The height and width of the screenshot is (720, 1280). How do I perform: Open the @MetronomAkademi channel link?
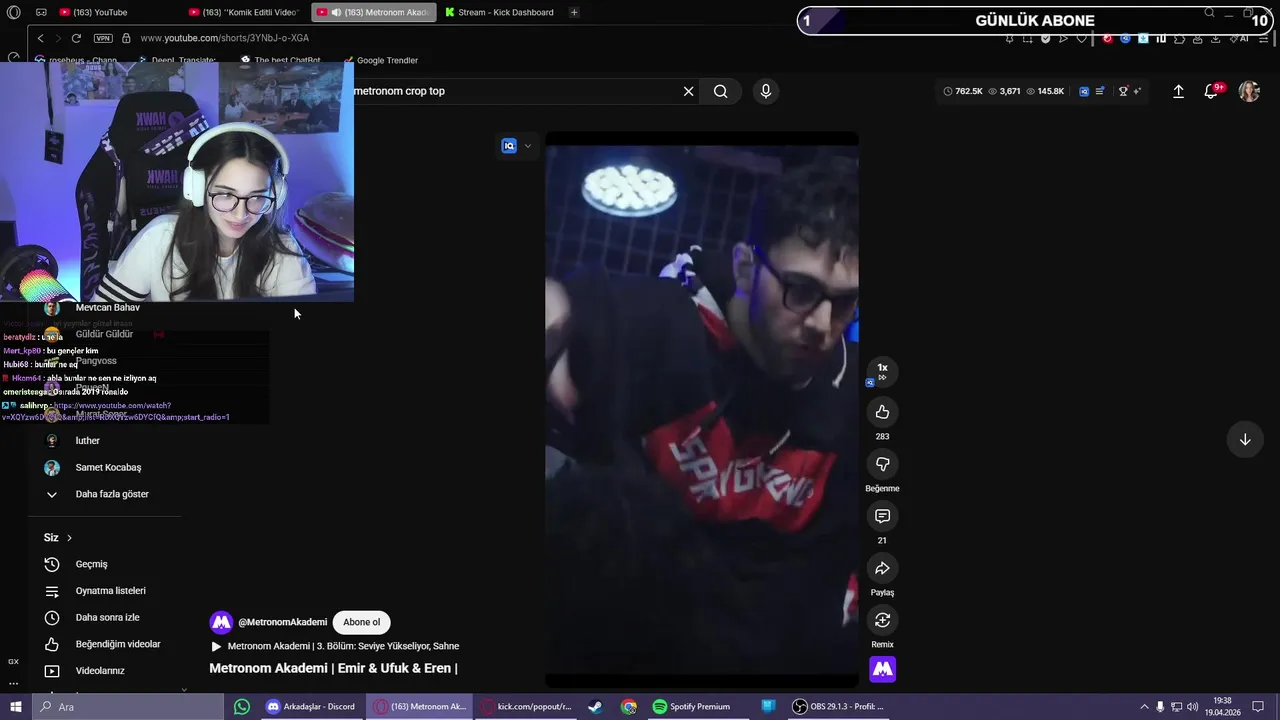282,622
